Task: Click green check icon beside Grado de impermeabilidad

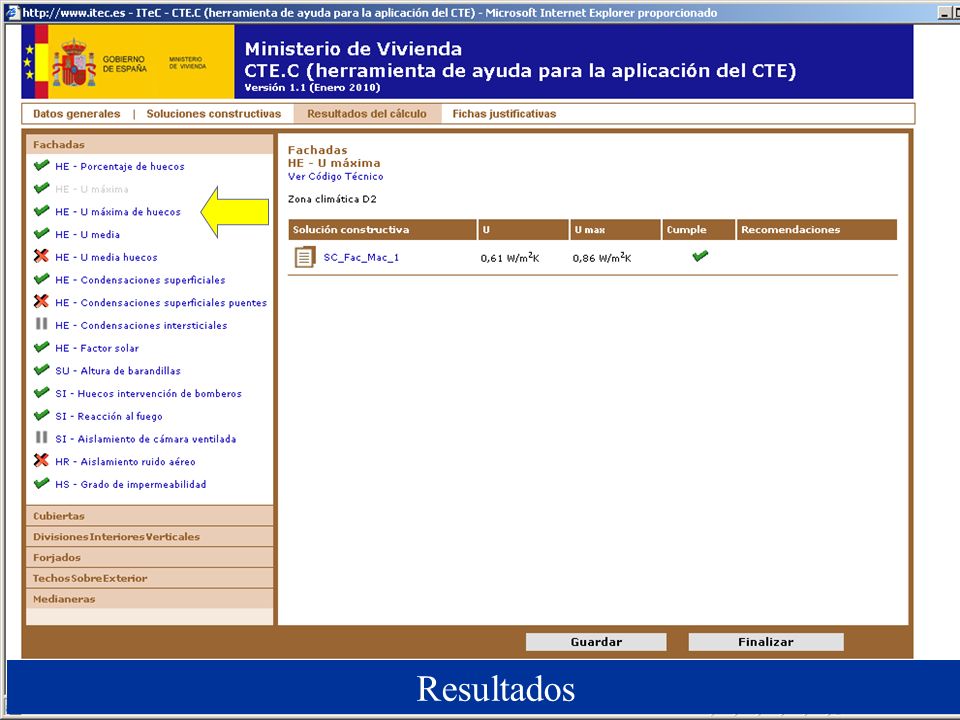Action: coord(42,483)
